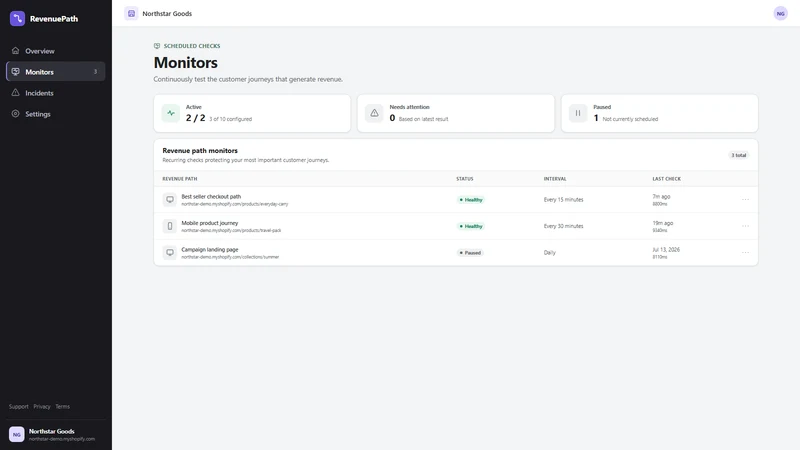Click the Paused status badge
Screen dimensions: 800x450
[470, 253]
